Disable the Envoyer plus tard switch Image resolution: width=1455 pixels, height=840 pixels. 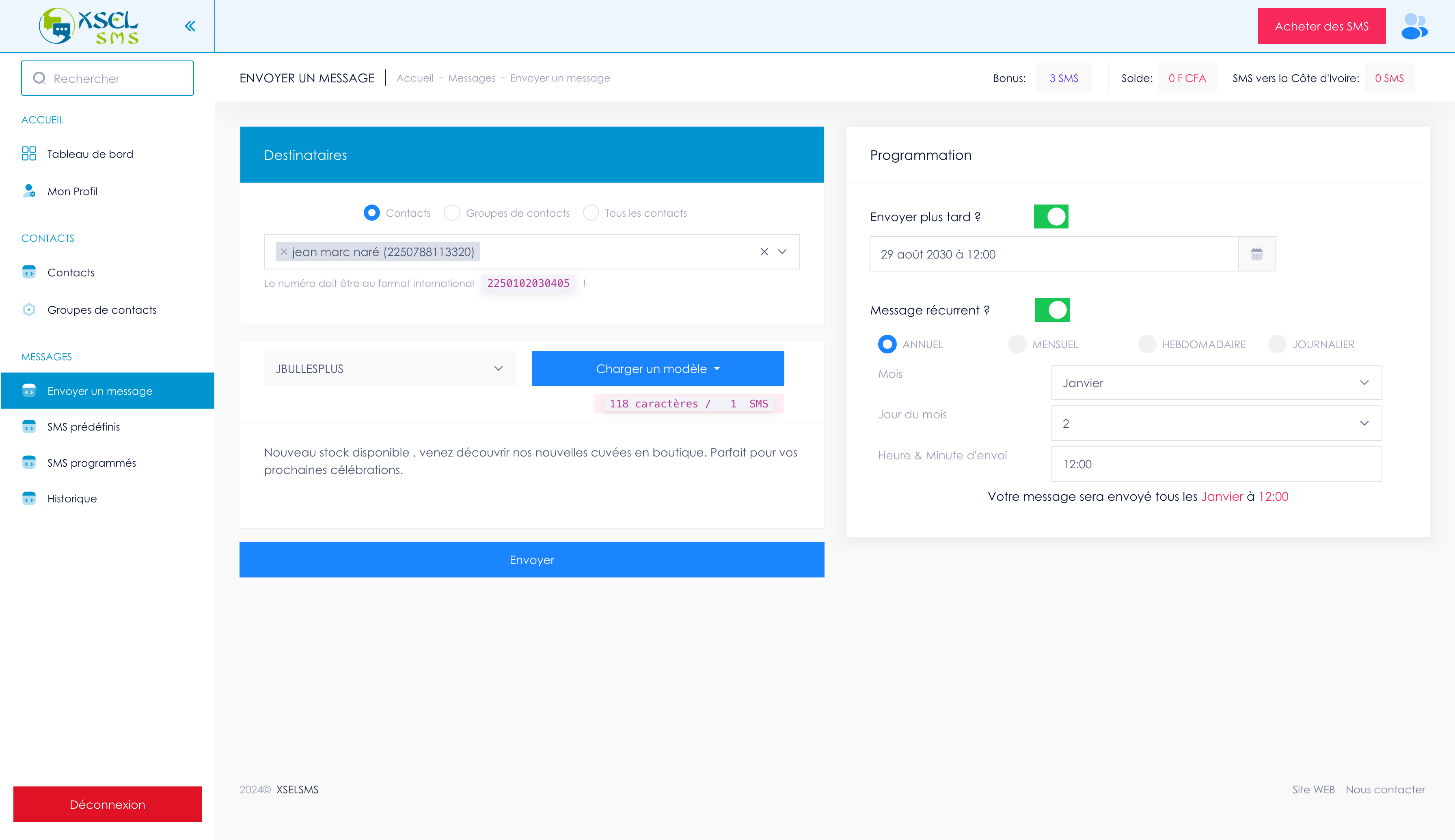[1051, 216]
